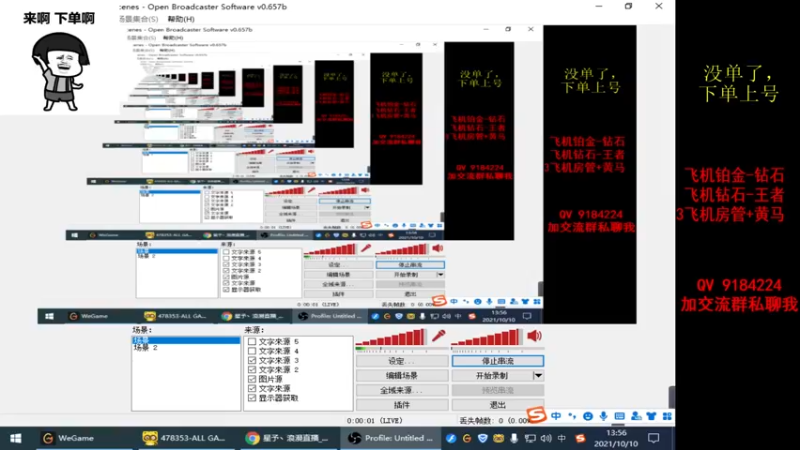
Task: Select the highlighted 场景 scene entry
Action: 186,340
